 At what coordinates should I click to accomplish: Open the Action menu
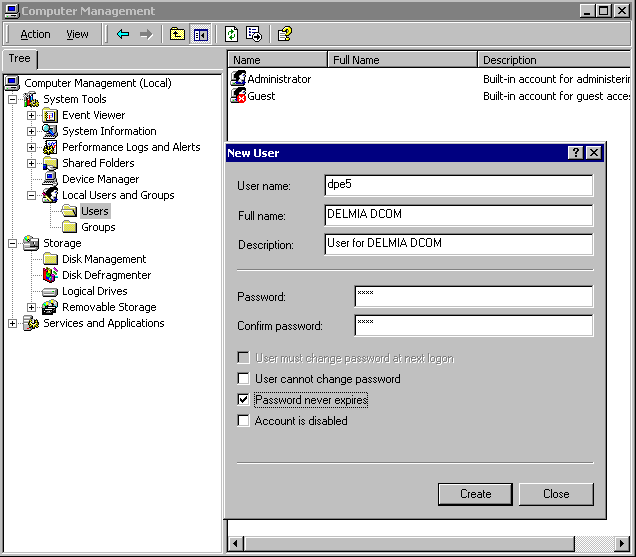(35, 34)
